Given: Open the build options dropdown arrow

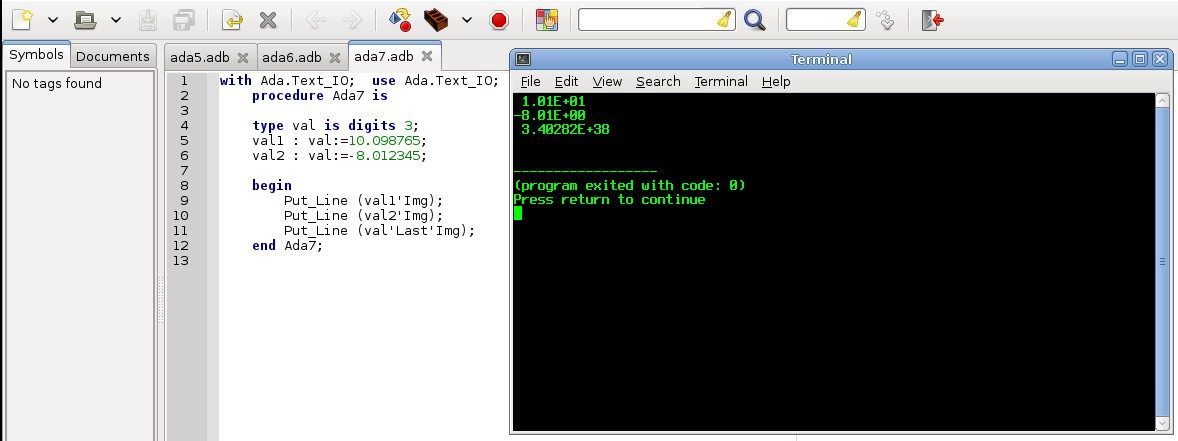Looking at the screenshot, I should (467, 20).
